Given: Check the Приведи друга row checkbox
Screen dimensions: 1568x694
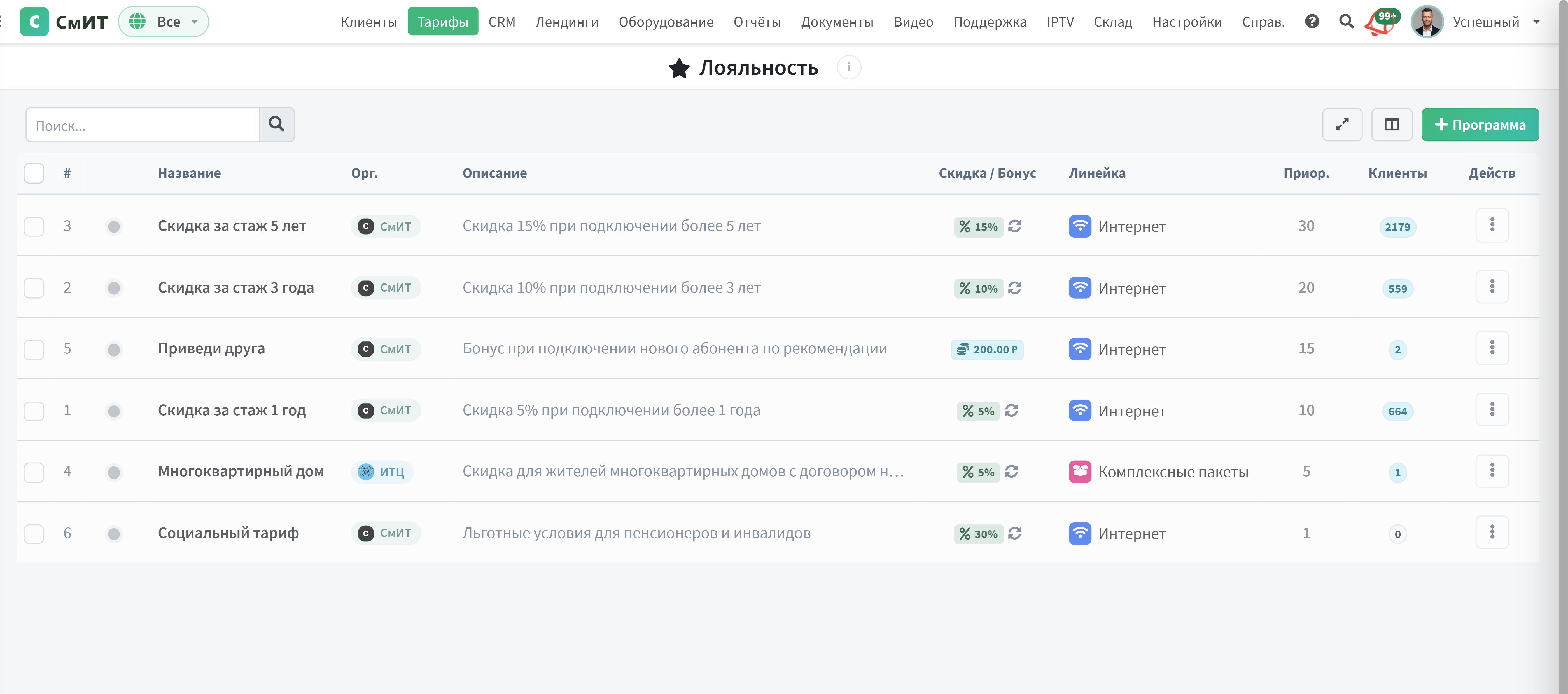Looking at the screenshot, I should 34,349.
